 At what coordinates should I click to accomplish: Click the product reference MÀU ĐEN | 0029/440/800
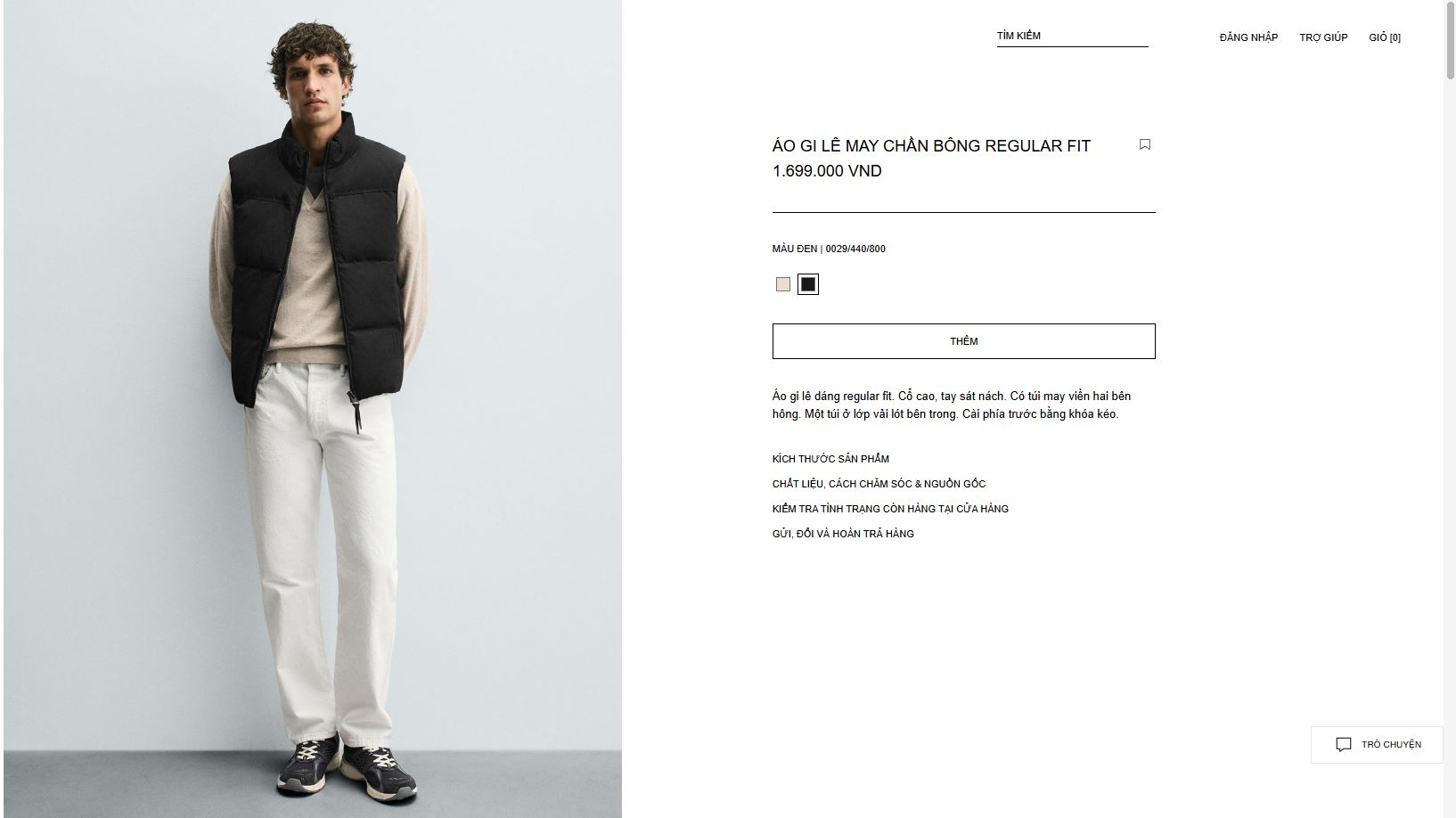click(829, 249)
